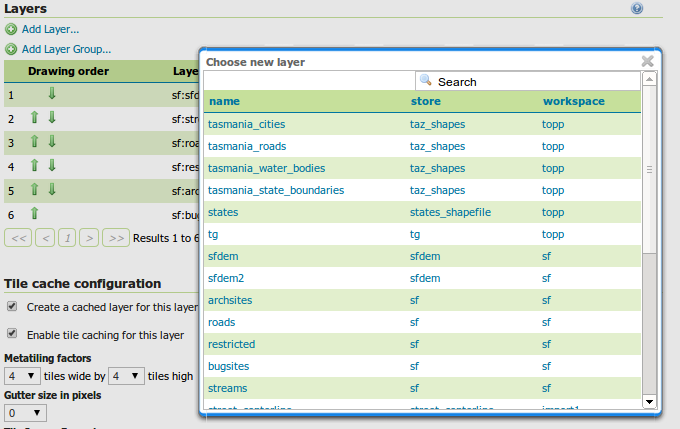This screenshot has width=680, height=429.
Task: Choose the sfdem layer link
Action: (223, 256)
